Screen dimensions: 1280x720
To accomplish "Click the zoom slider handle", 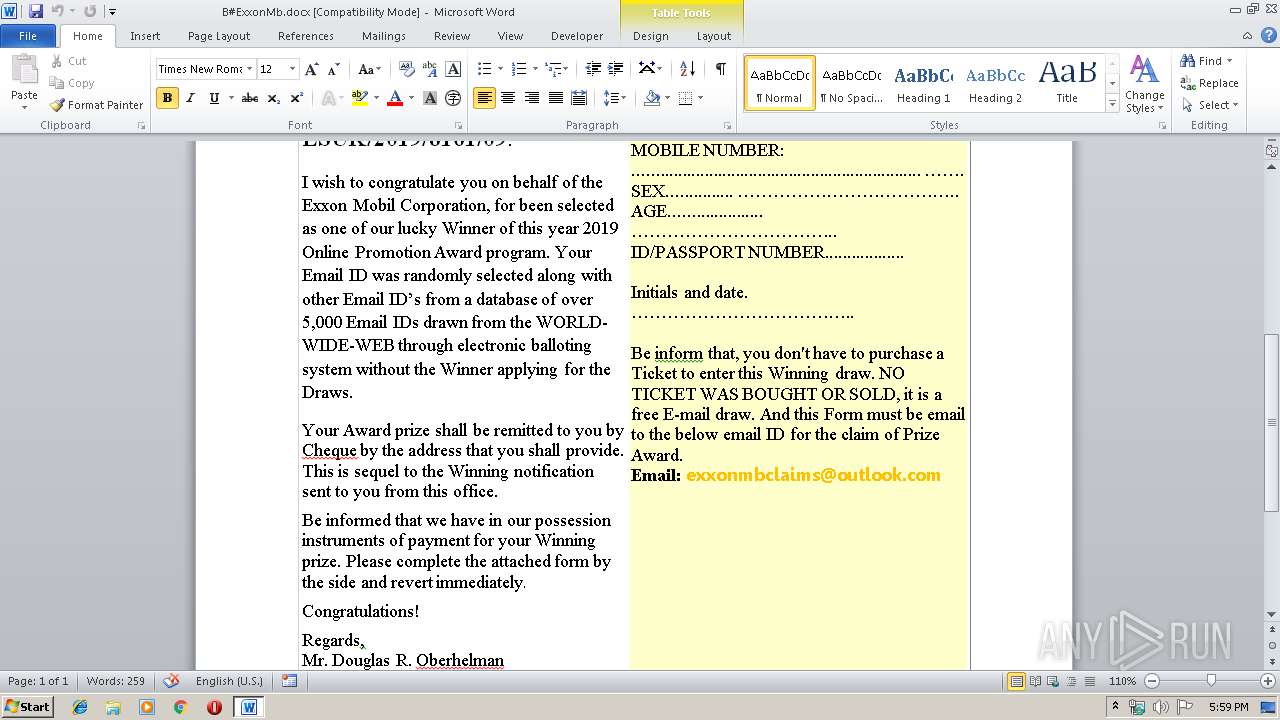I will pyautogui.click(x=1211, y=681).
